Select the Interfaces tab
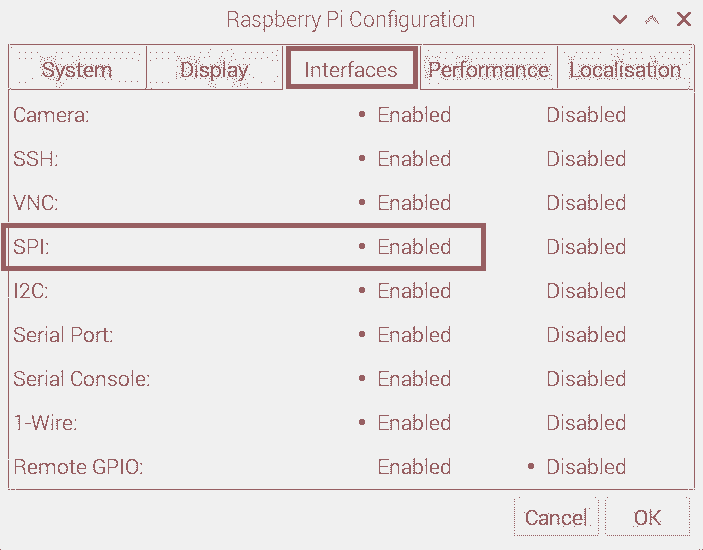This screenshot has width=703, height=550. [x=351, y=70]
